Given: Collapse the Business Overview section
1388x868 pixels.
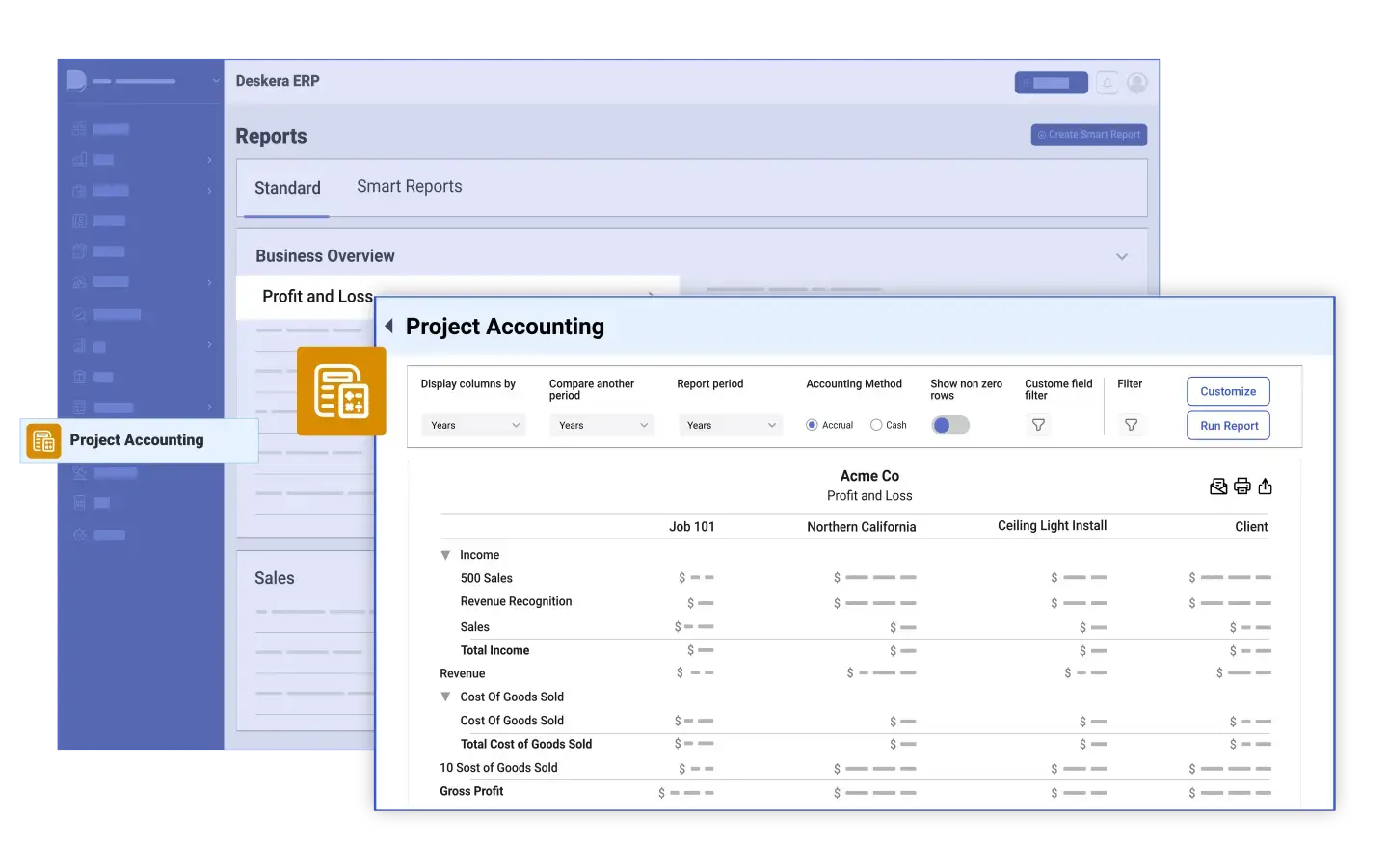Looking at the screenshot, I should (x=1121, y=256).
